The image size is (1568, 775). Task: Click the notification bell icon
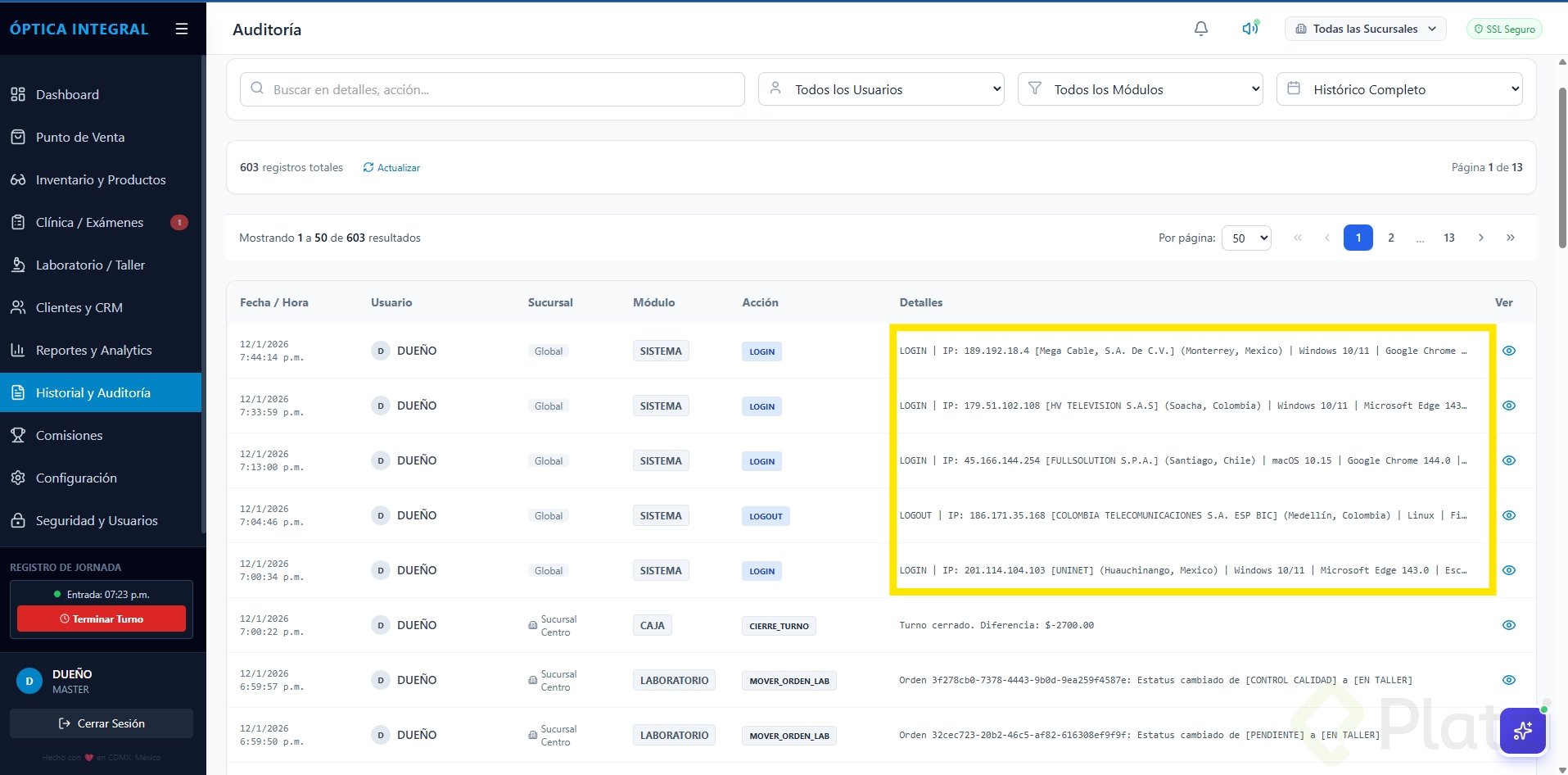1200,29
